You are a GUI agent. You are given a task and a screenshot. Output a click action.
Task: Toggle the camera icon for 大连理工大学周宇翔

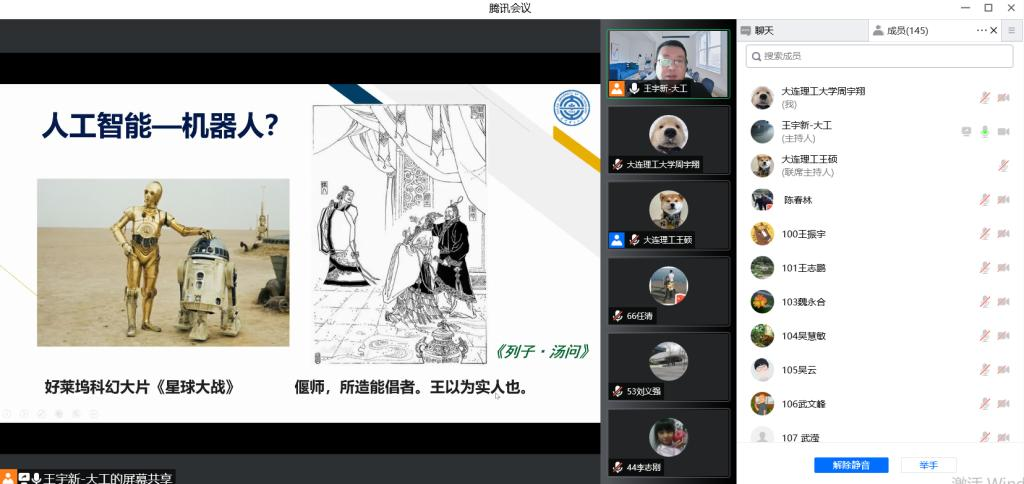(x=1003, y=97)
